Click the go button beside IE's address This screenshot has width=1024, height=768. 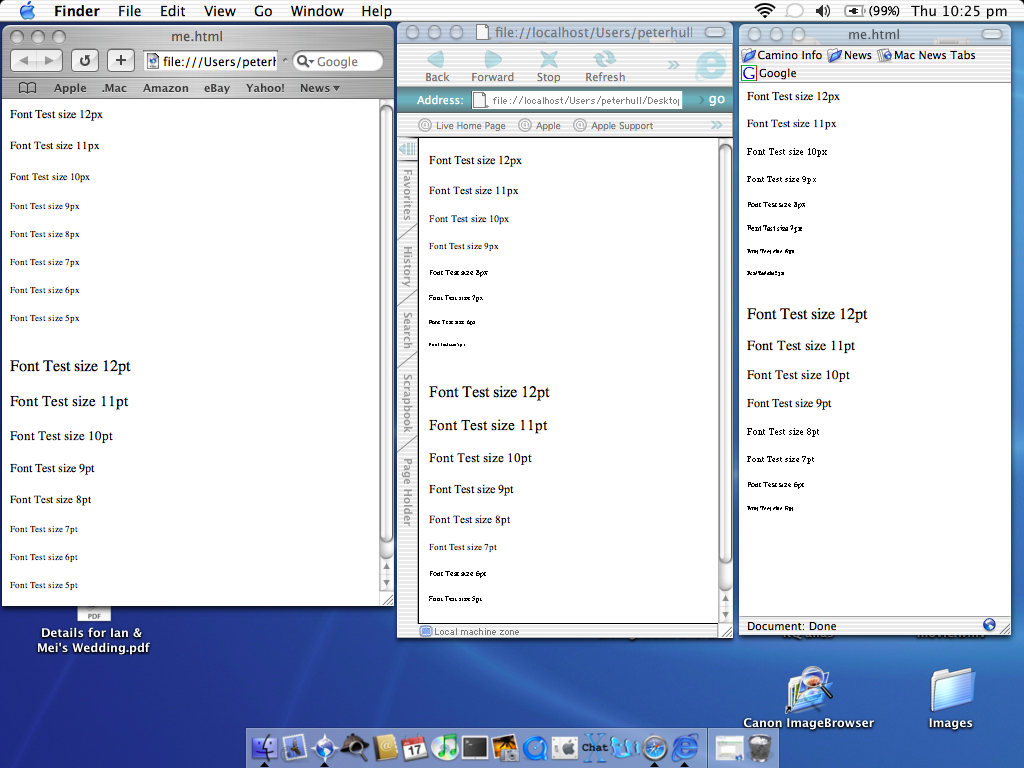[x=715, y=100]
